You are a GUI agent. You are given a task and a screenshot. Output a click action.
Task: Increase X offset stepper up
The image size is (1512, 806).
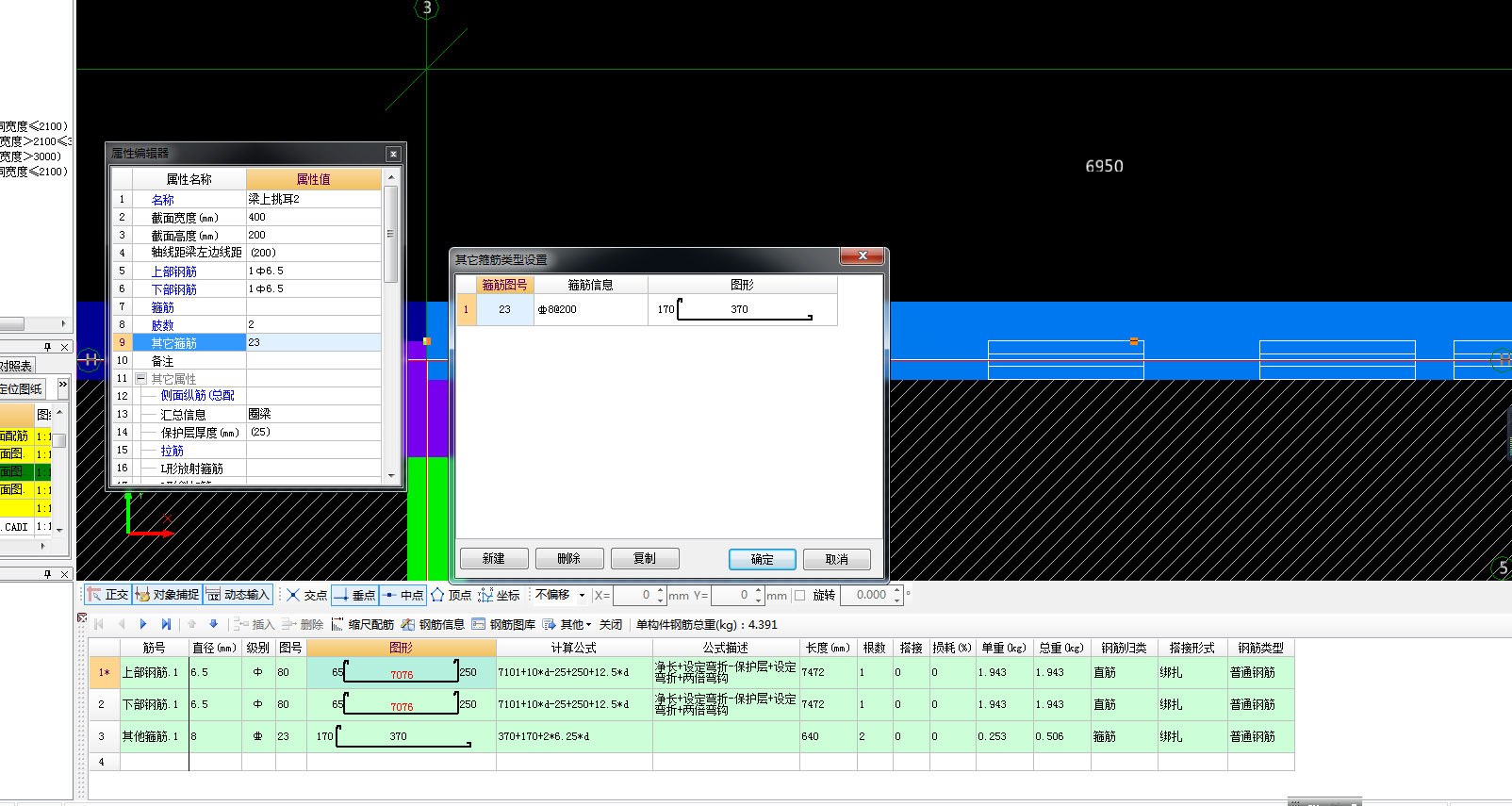661,590
